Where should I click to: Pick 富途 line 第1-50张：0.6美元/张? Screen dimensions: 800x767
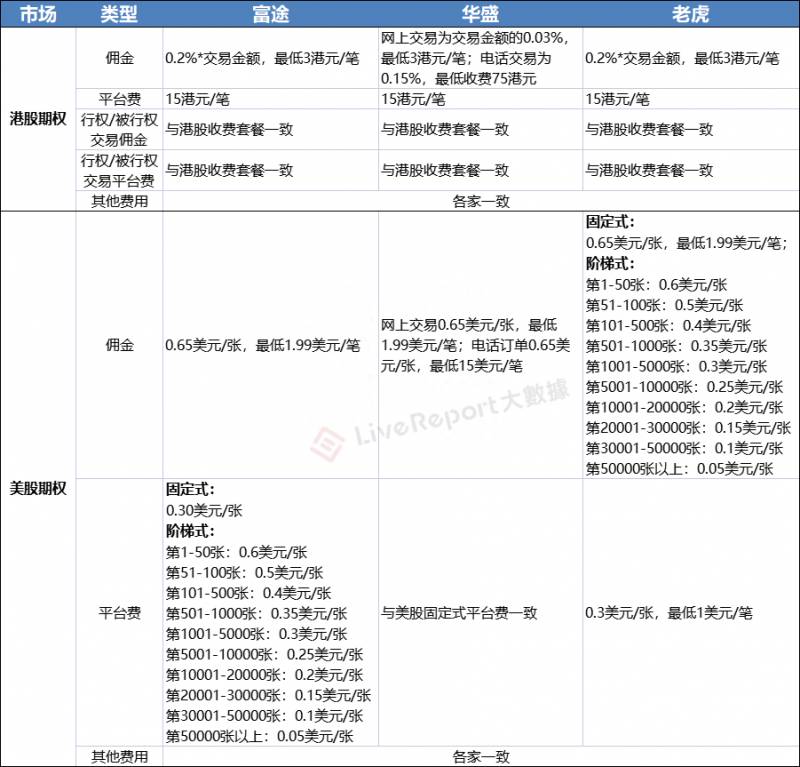(236, 552)
